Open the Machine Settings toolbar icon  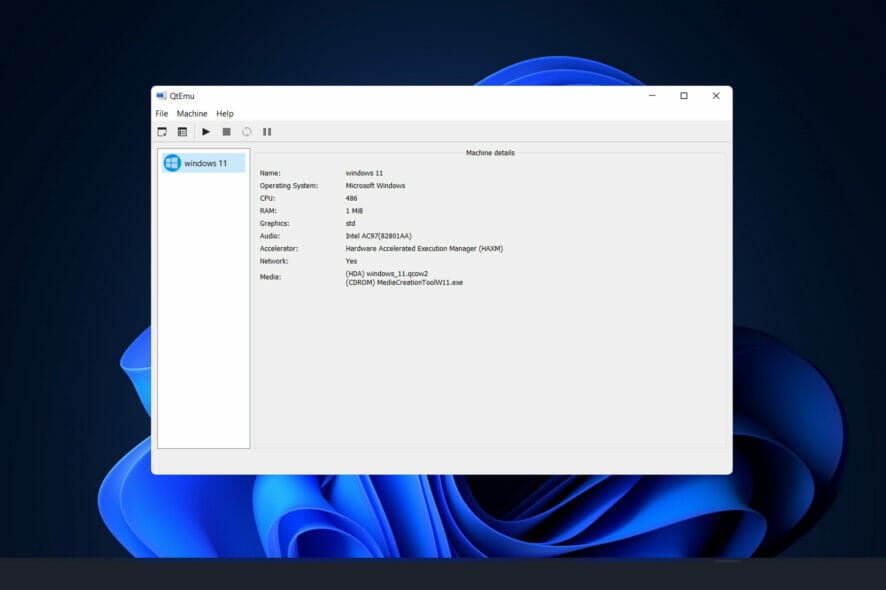click(183, 131)
